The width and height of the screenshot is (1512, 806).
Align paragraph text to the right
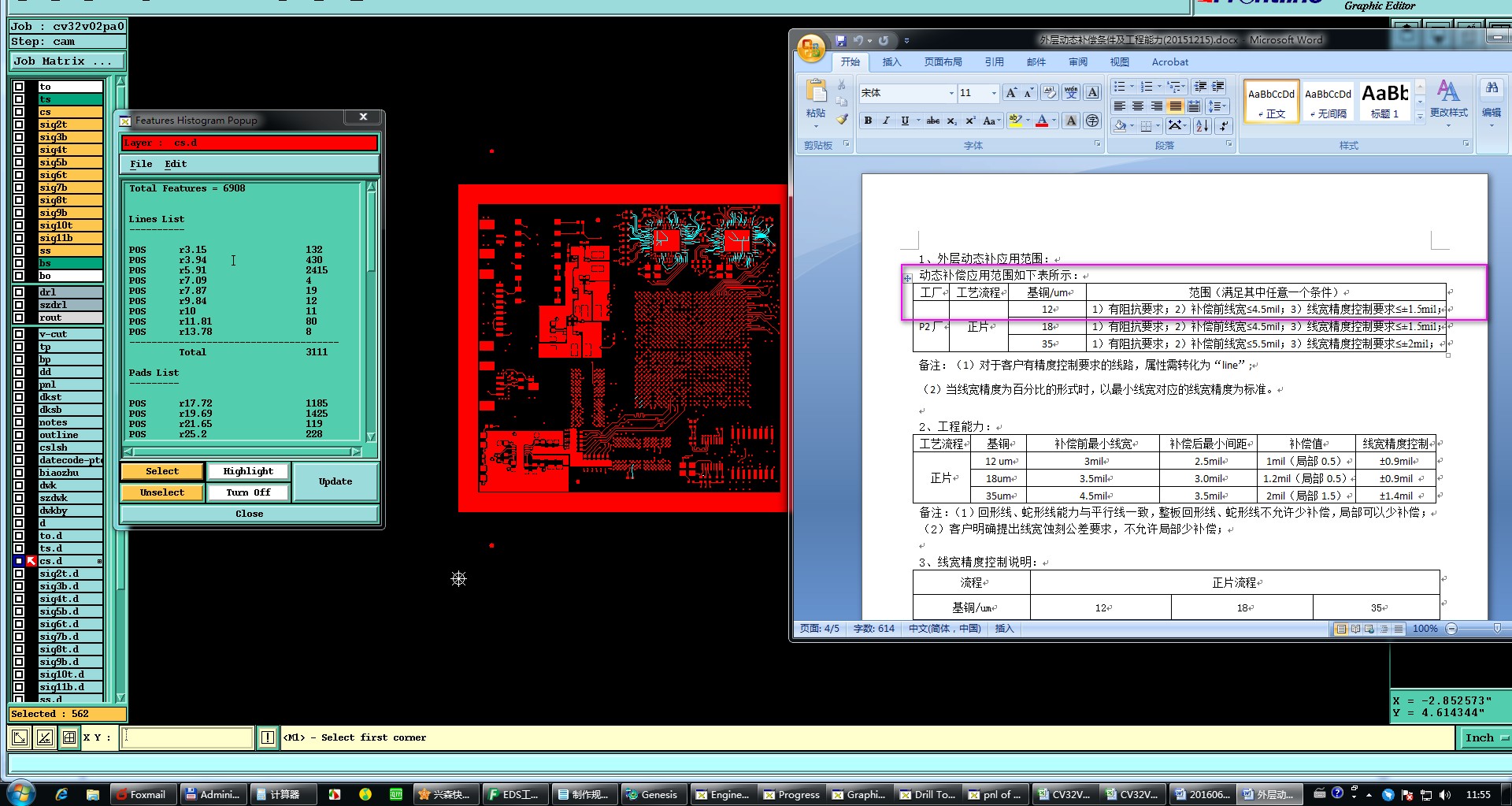(x=1156, y=106)
